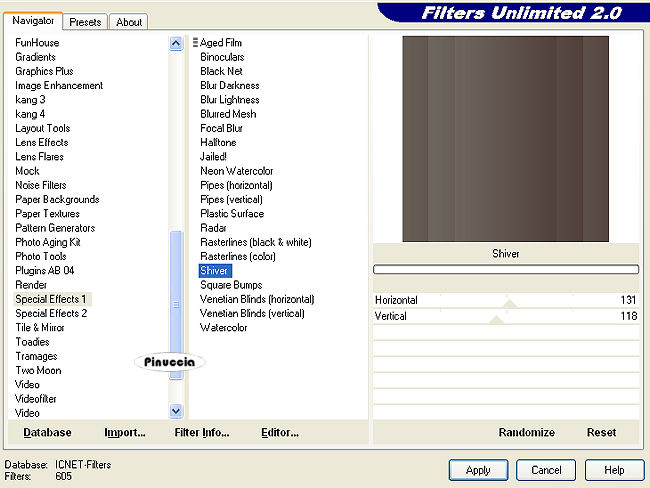Select the Toadies category
650x488 pixels.
click(32, 342)
